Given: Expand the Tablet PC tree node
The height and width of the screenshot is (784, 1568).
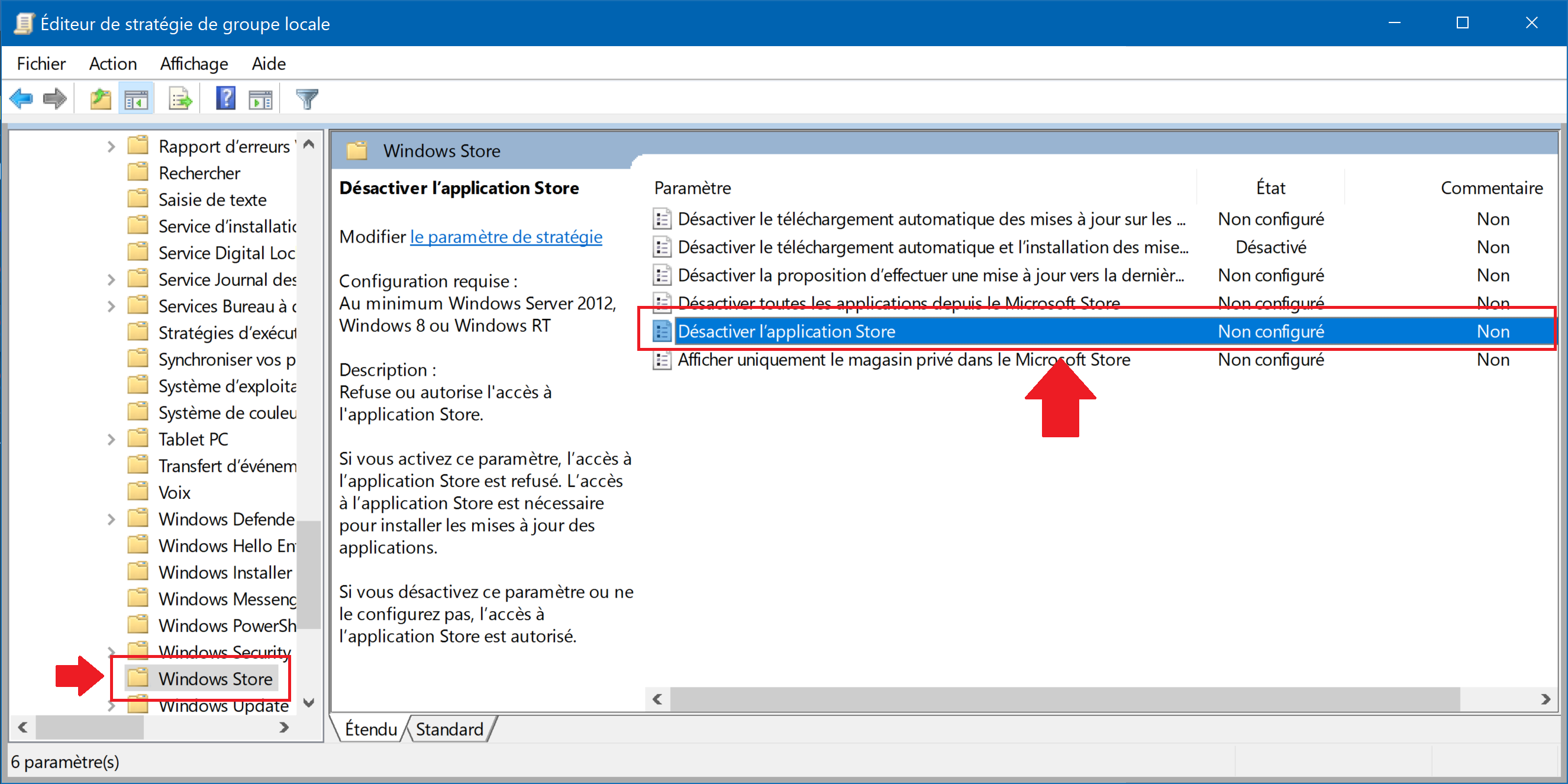Looking at the screenshot, I should [x=111, y=440].
